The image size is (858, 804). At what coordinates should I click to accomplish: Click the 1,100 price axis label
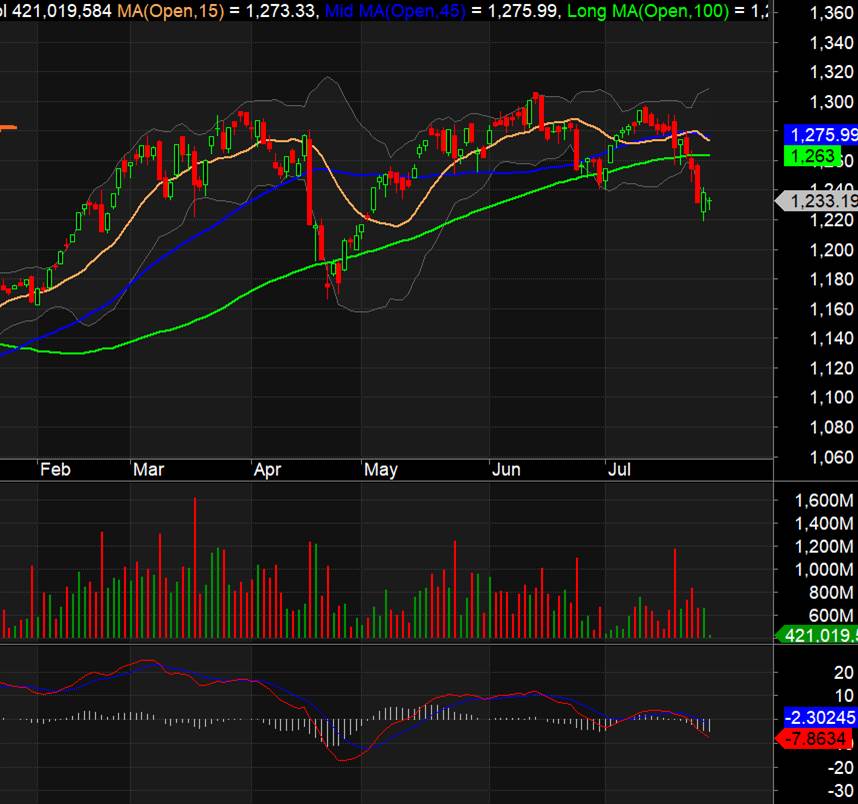pyautogui.click(x=831, y=397)
